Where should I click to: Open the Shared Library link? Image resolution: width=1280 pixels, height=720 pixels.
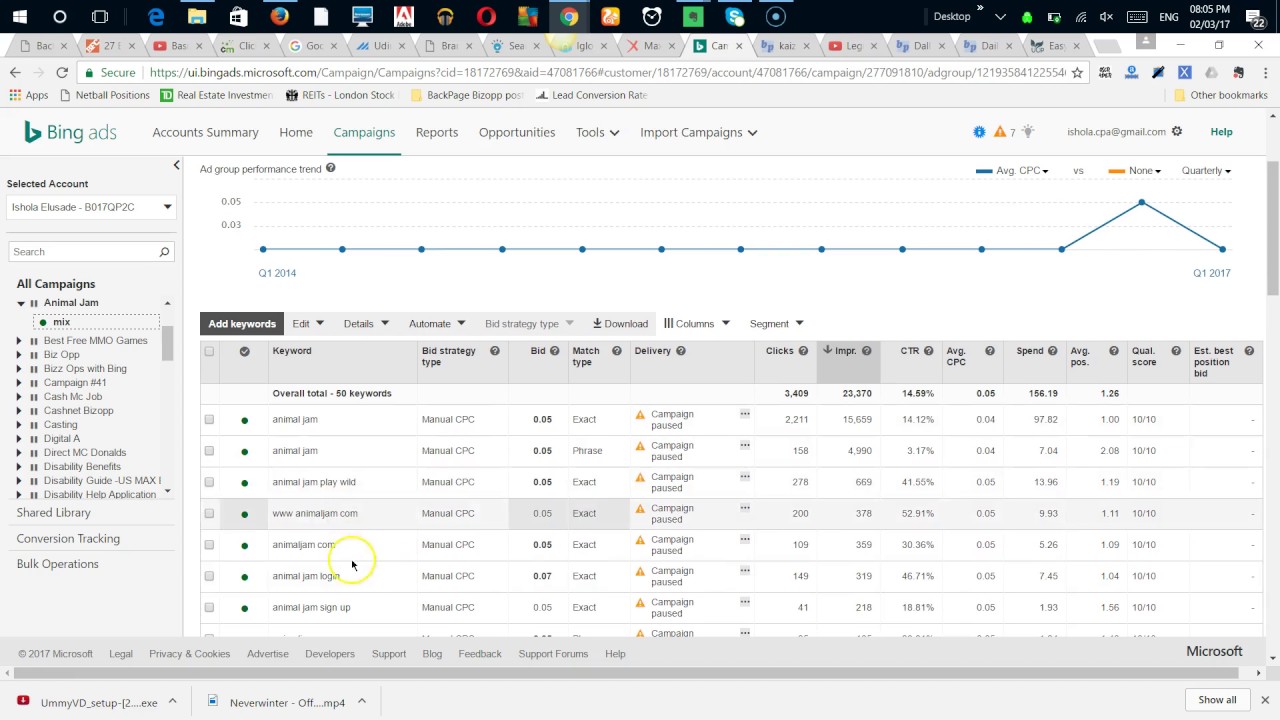53,513
